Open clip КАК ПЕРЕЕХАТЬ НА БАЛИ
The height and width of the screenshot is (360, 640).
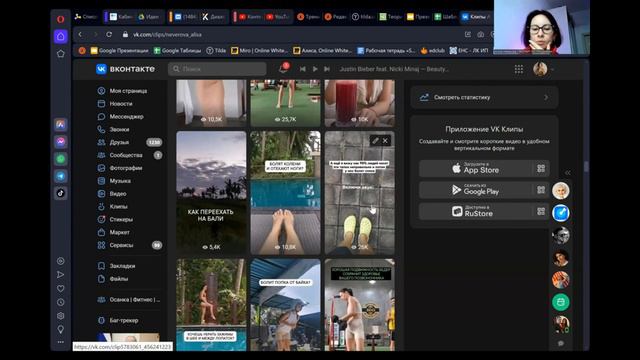click(x=211, y=193)
